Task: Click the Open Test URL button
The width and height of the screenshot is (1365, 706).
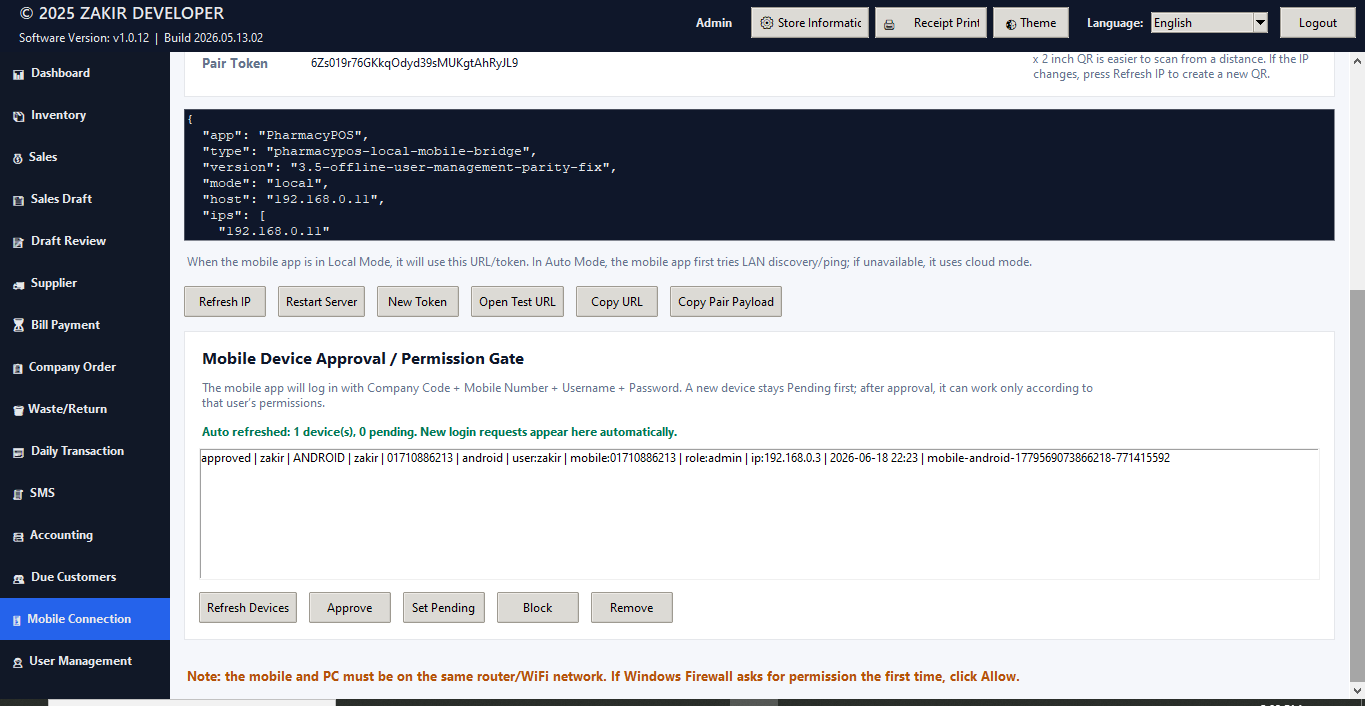Action: [x=517, y=302]
